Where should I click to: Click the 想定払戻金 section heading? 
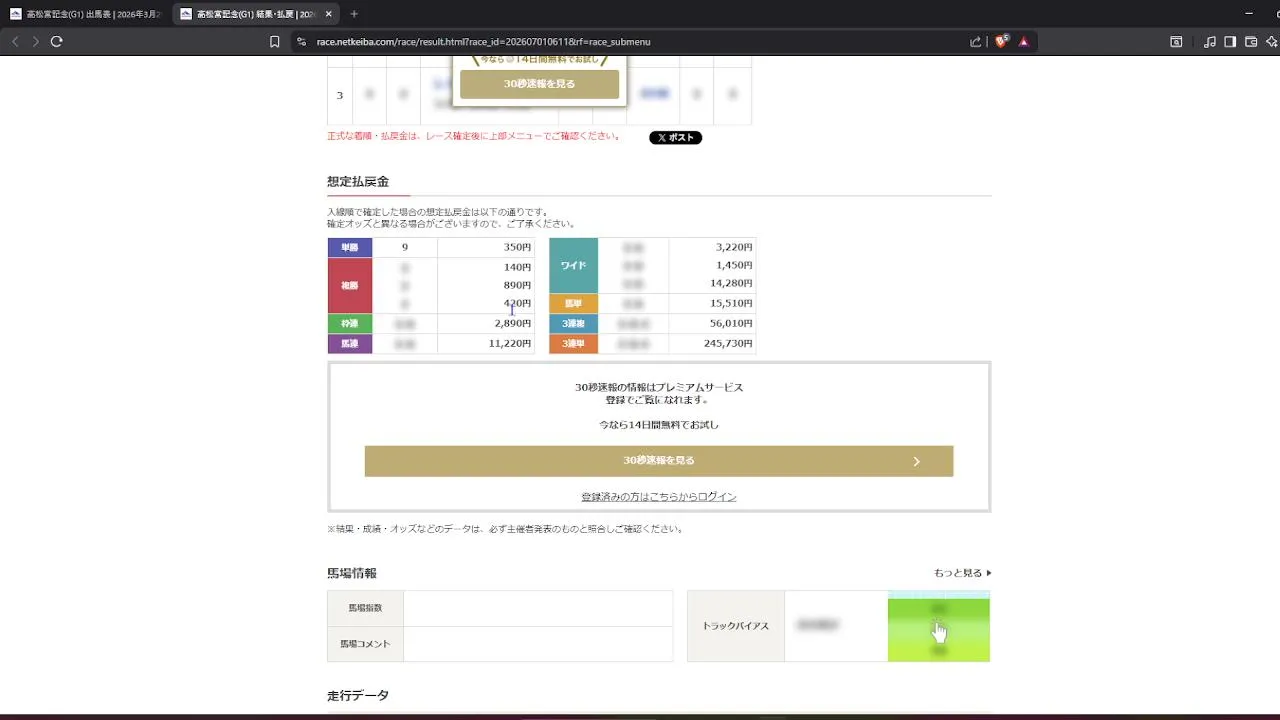click(358, 182)
